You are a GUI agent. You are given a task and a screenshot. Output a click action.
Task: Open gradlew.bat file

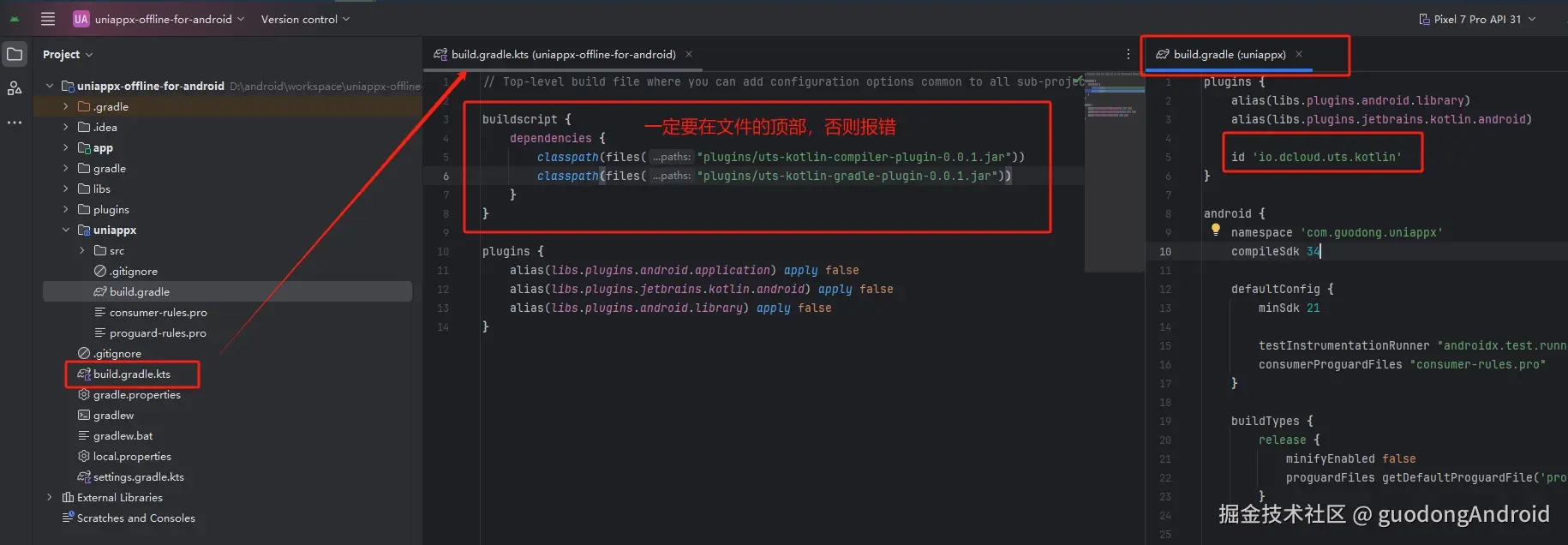(x=115, y=435)
